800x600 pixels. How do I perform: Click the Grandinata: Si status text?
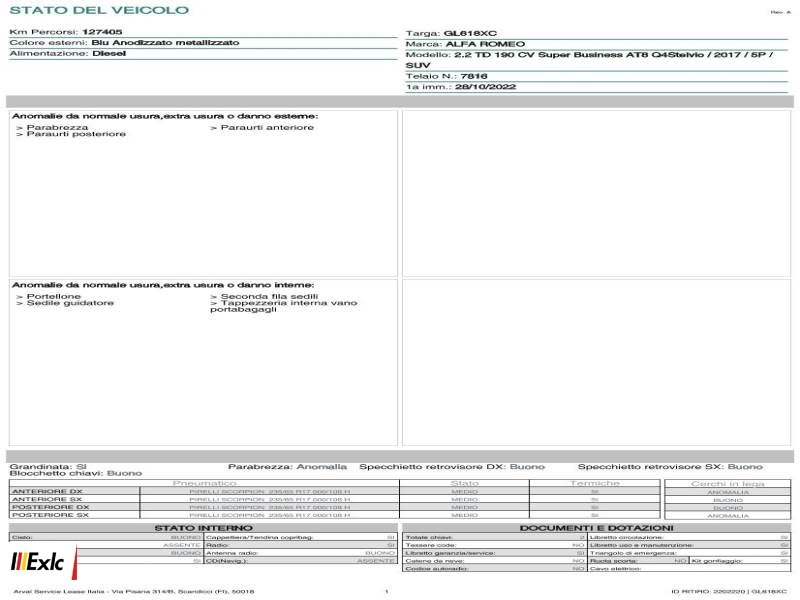(x=48, y=466)
